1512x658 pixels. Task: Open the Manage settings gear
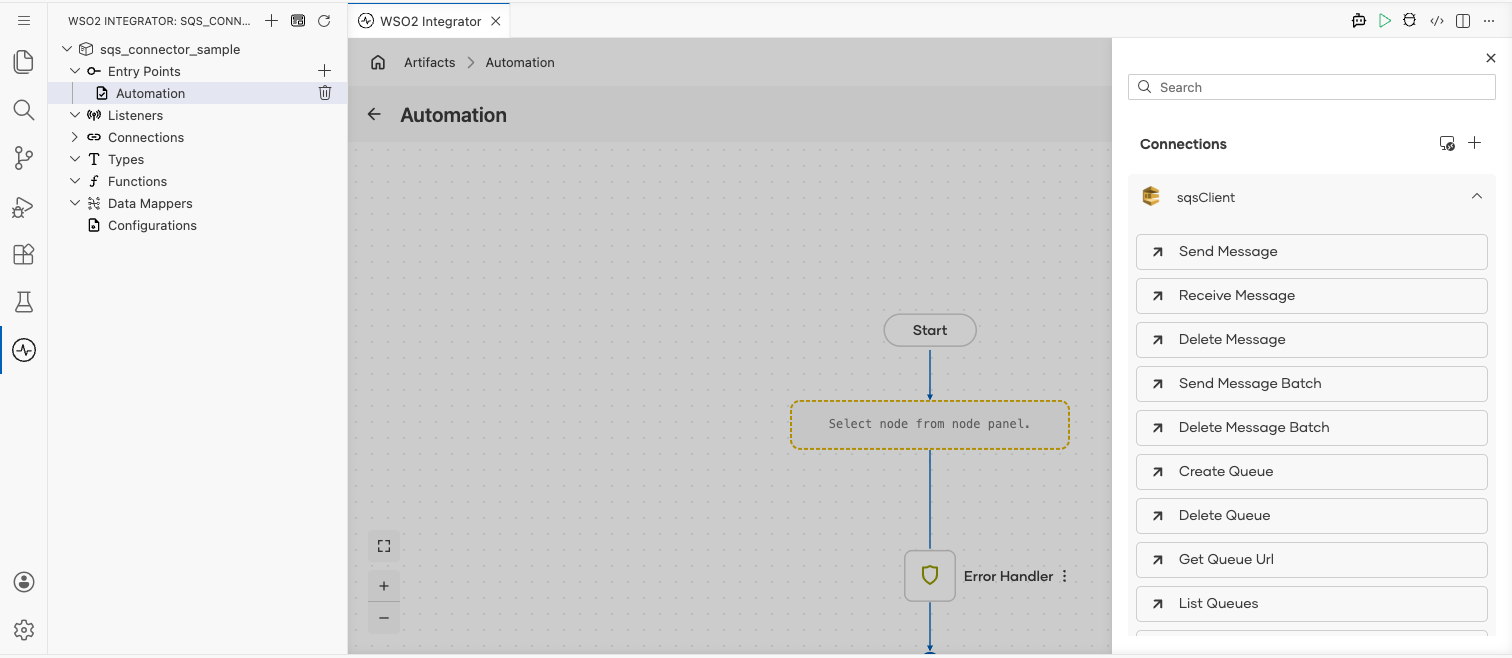pos(24,630)
